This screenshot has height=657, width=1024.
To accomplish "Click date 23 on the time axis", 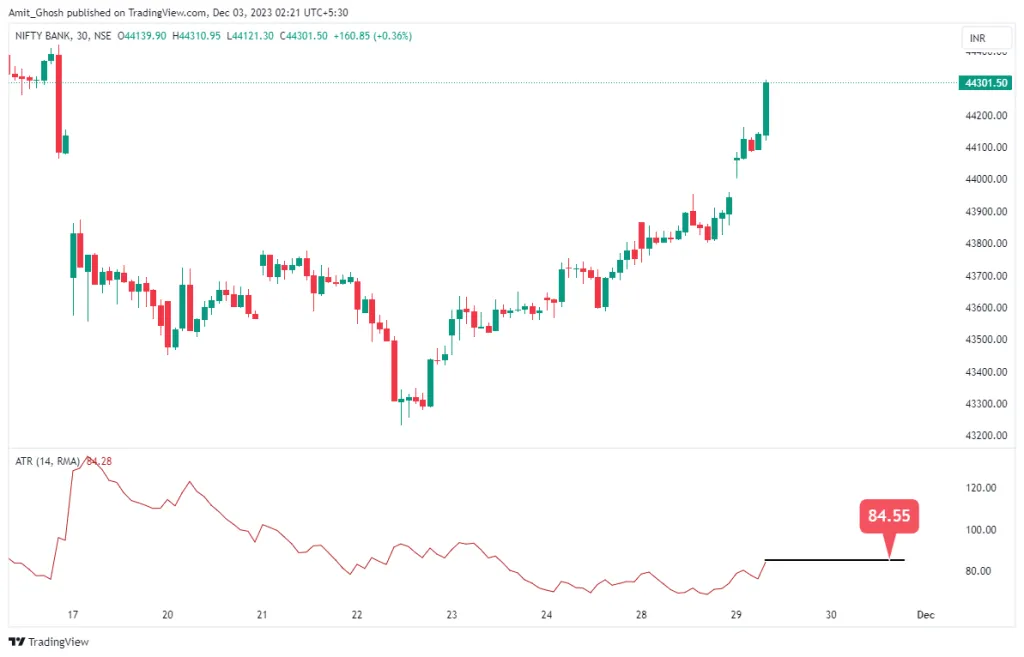I will 452,615.
